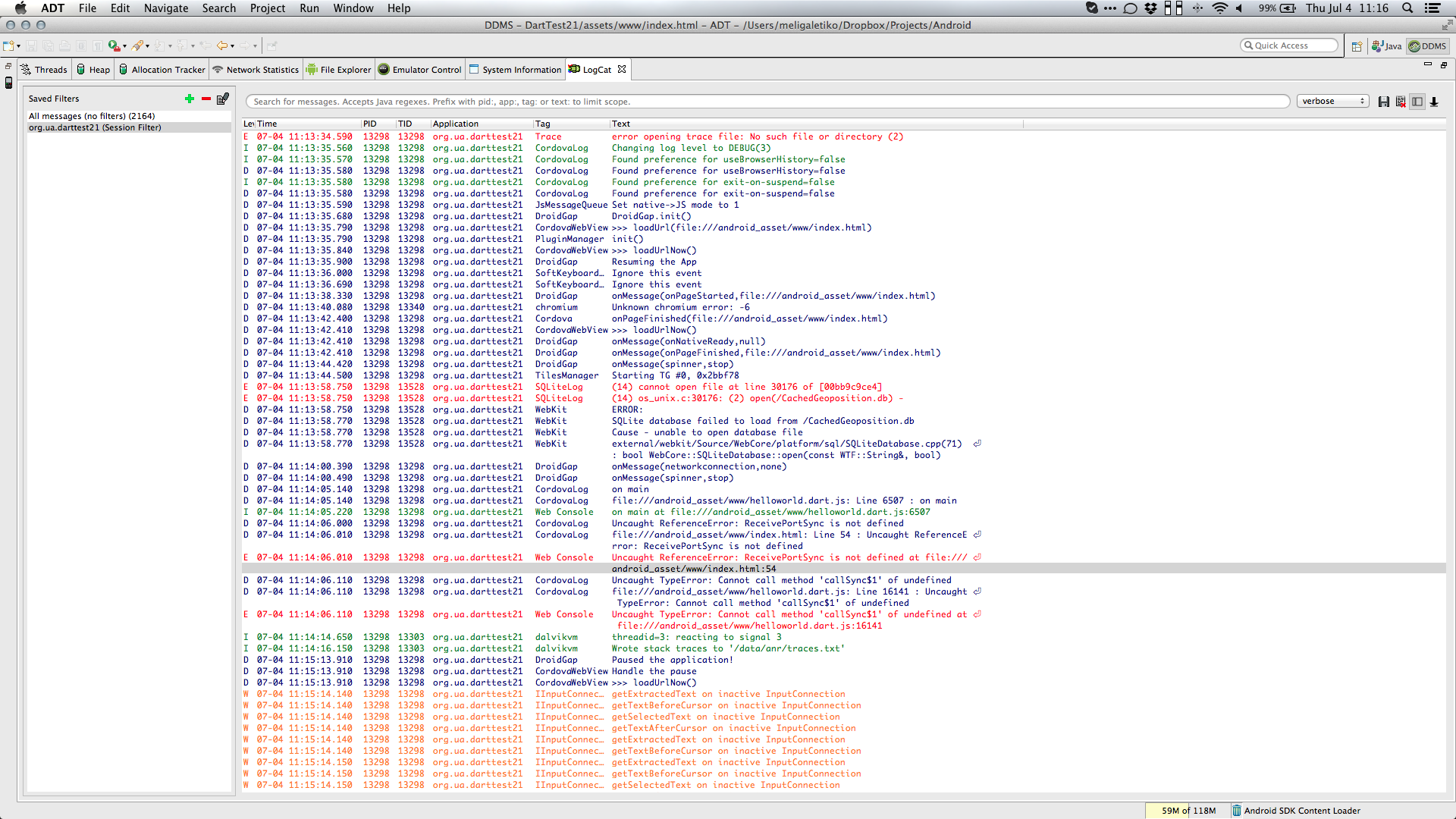Toggle saved filters view display
This screenshot has height=819, width=1456.
[1417, 102]
